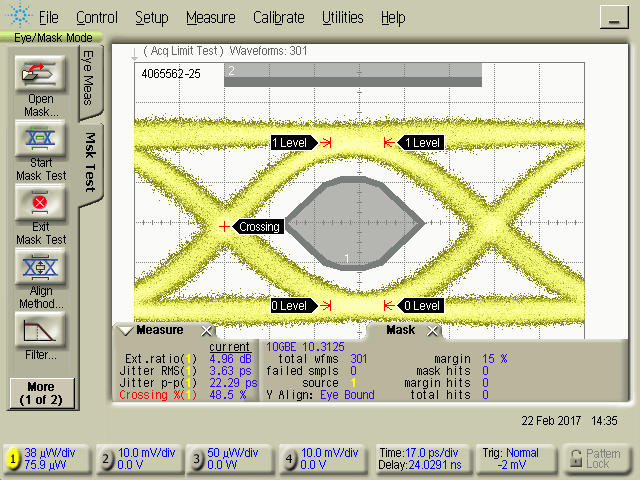The image size is (640, 480).
Task: Click More (1 of 2) button
Action: pyautogui.click(x=40, y=393)
